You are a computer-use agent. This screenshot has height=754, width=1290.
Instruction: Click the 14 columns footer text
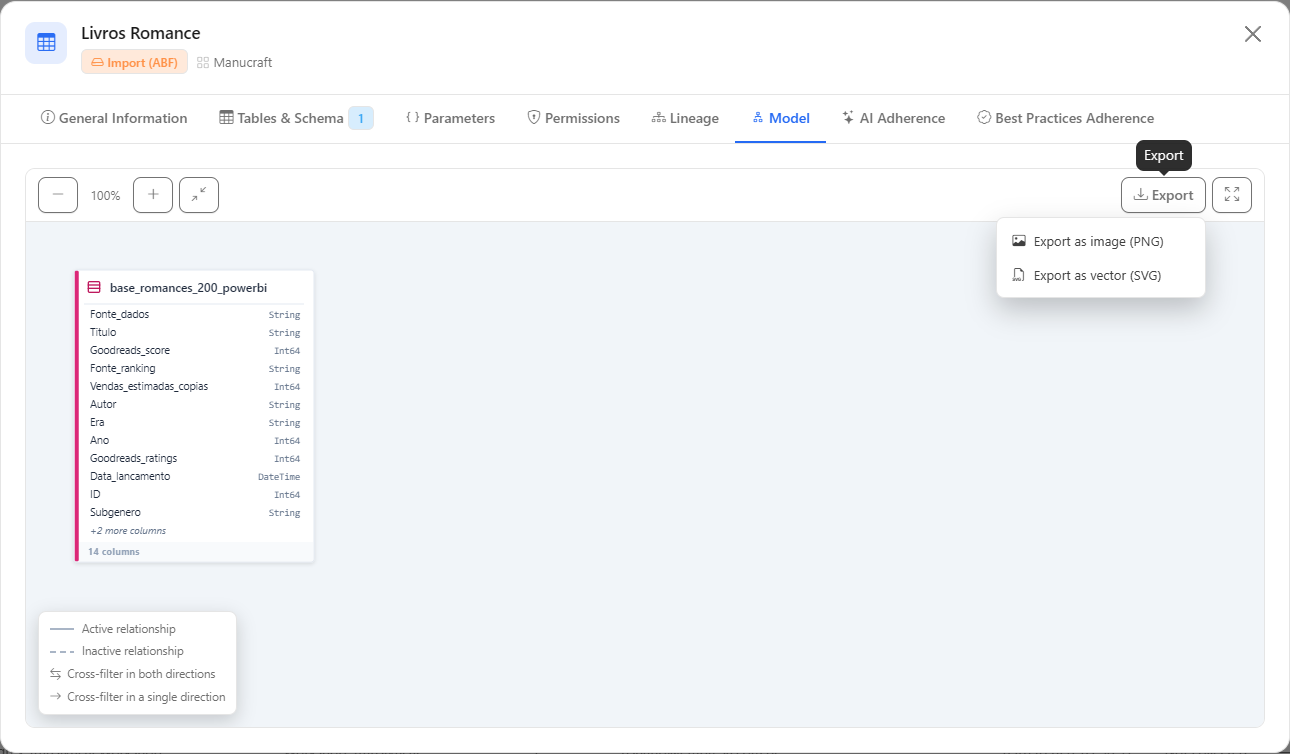pos(114,552)
